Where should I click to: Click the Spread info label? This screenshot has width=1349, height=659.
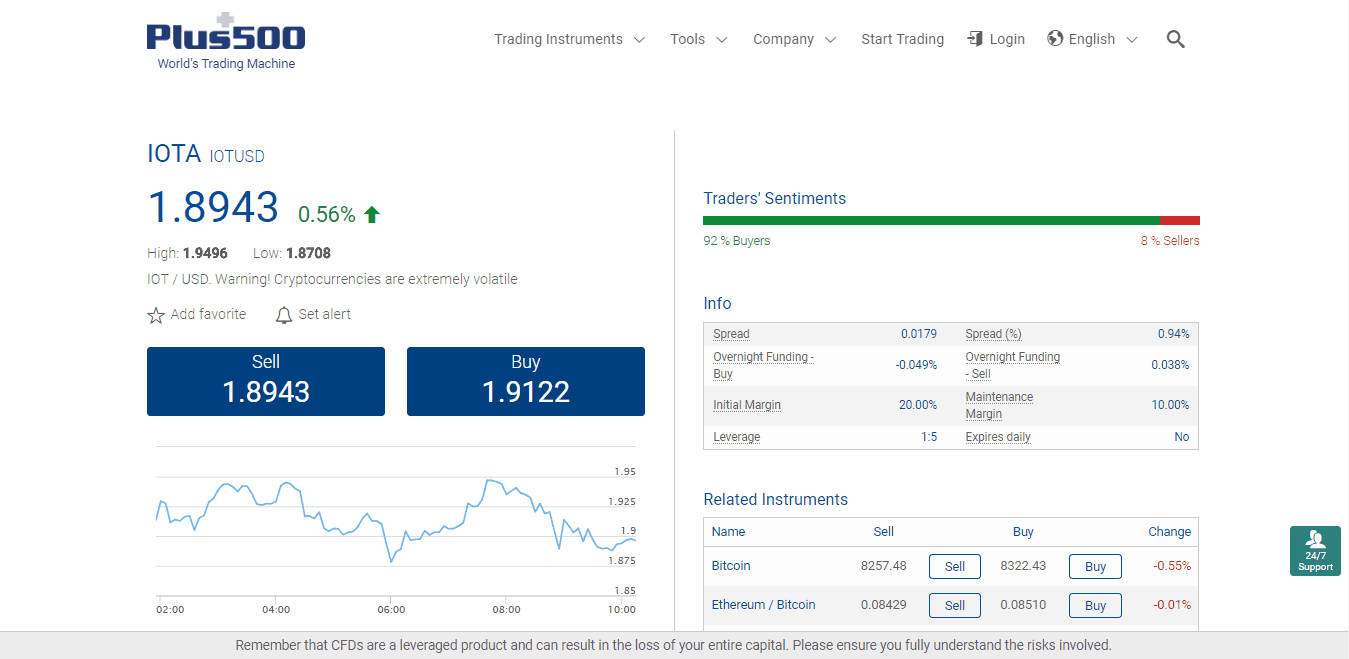[731, 334]
